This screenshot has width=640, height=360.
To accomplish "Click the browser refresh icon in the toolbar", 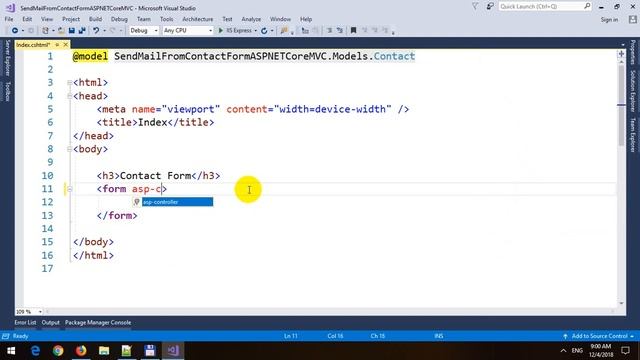I will [x=264, y=31].
